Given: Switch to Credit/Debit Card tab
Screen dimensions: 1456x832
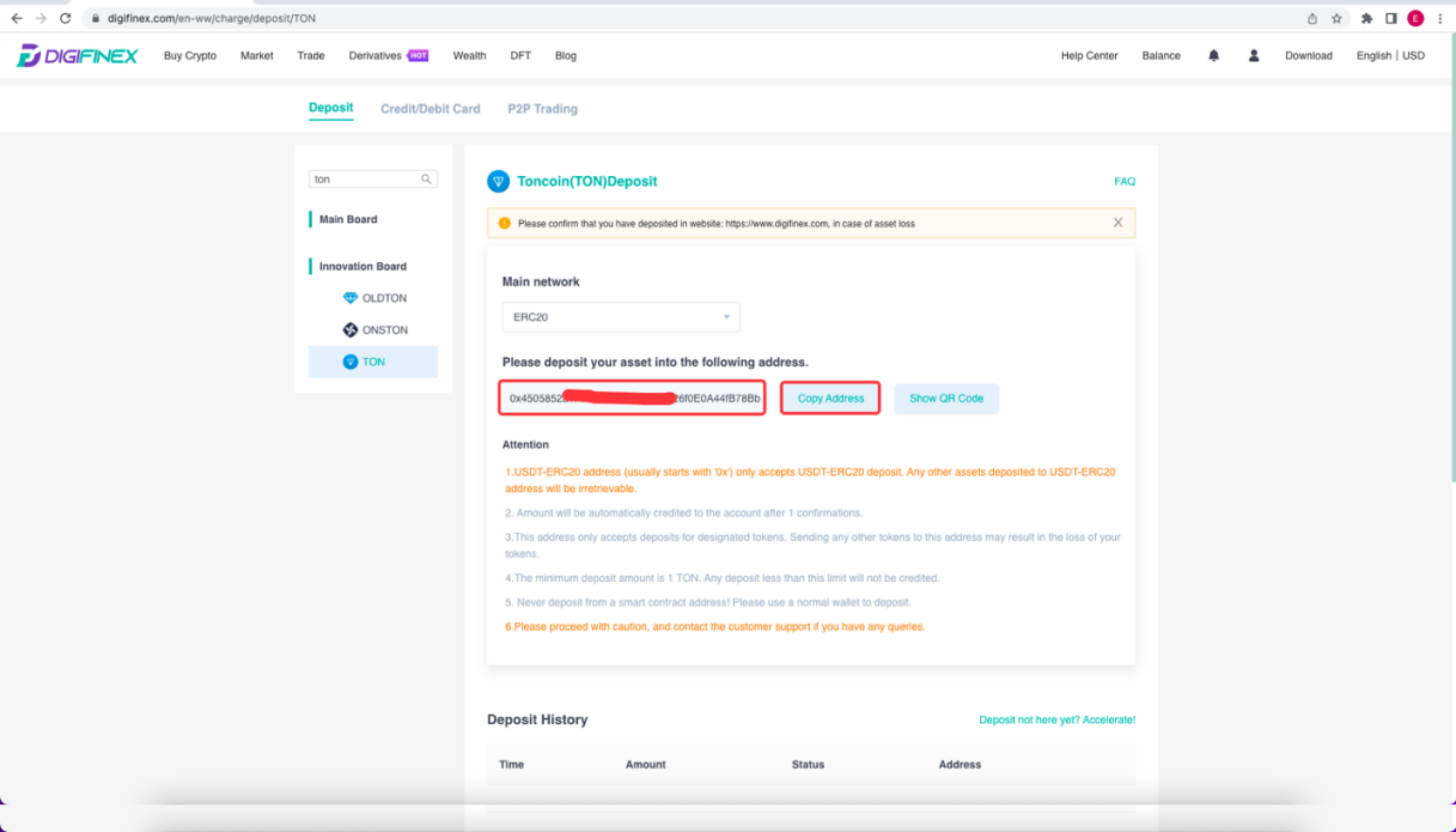Looking at the screenshot, I should tap(430, 109).
